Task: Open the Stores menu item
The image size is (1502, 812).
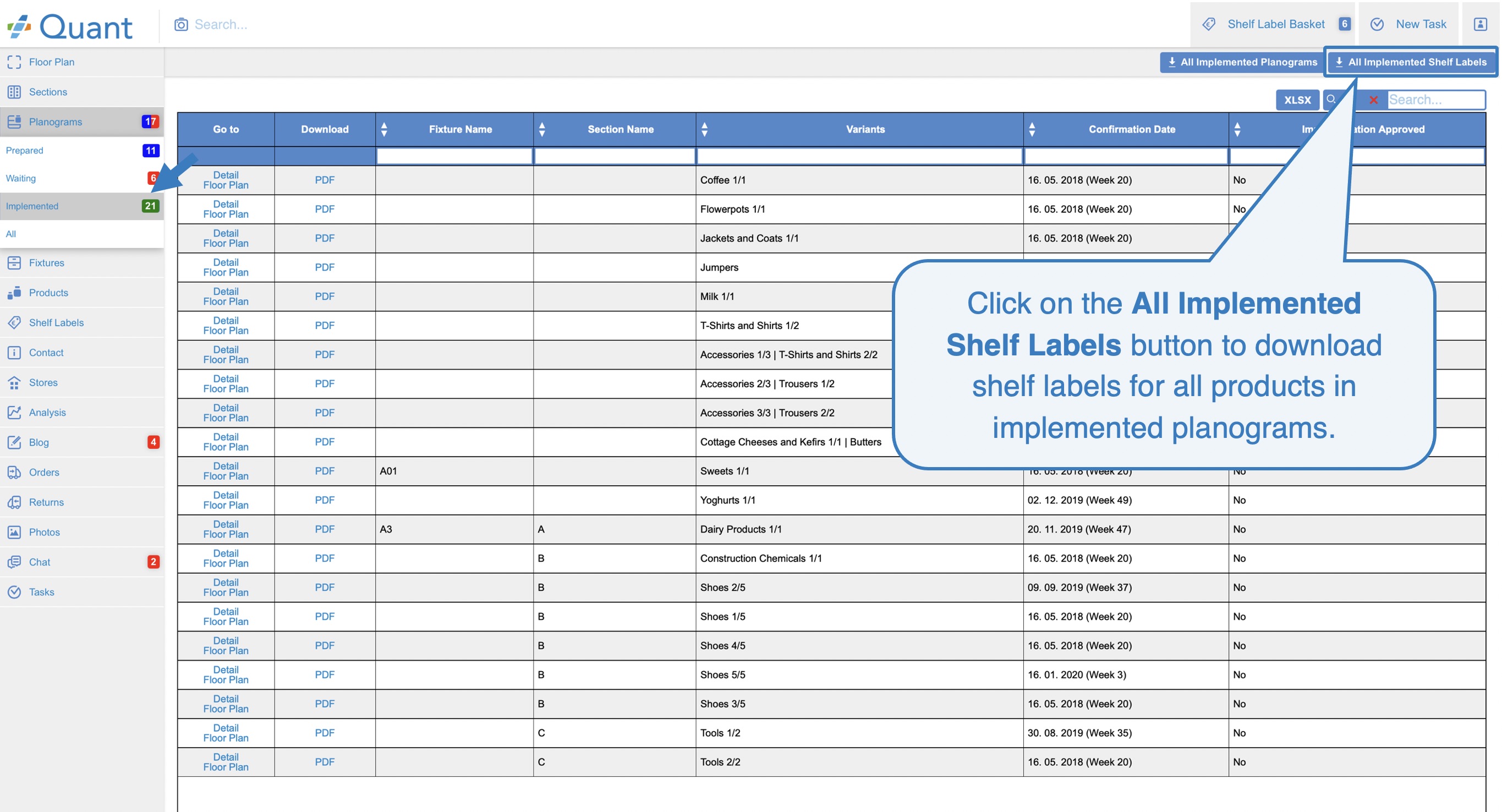Action: pyautogui.click(x=81, y=382)
